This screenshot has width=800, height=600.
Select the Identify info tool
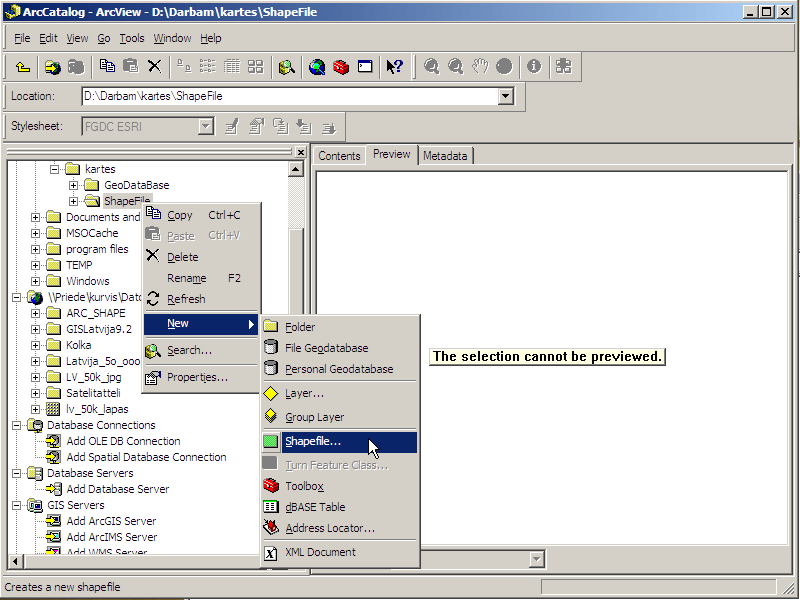534,67
